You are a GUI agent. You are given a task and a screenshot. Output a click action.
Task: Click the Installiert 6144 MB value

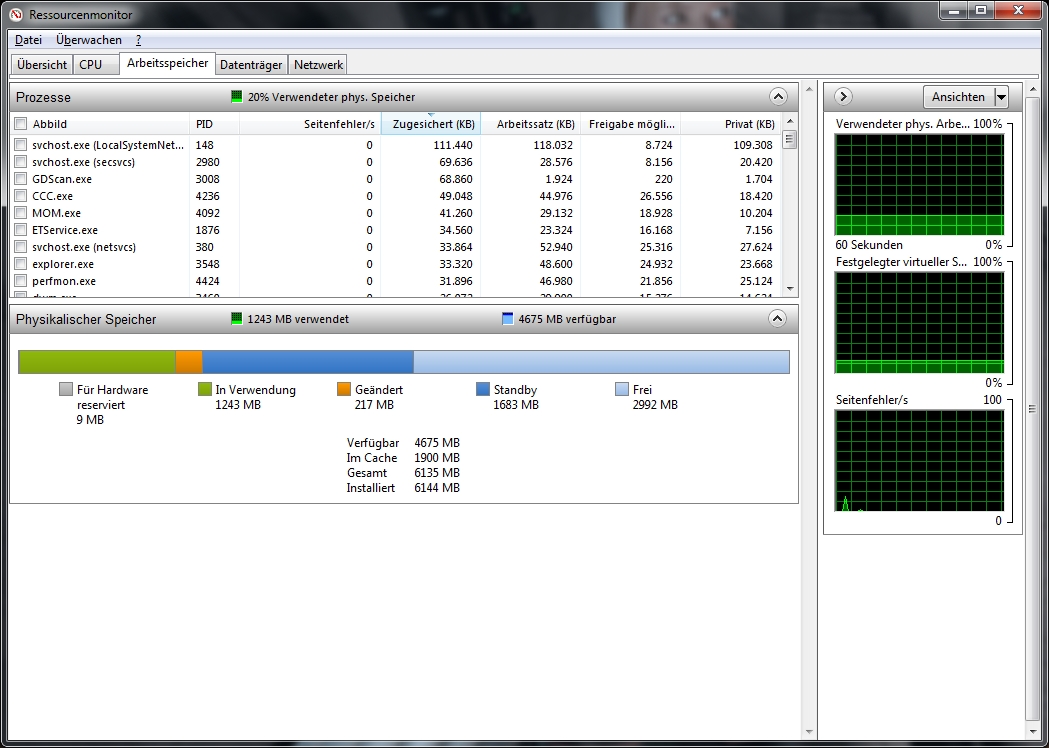click(x=437, y=488)
